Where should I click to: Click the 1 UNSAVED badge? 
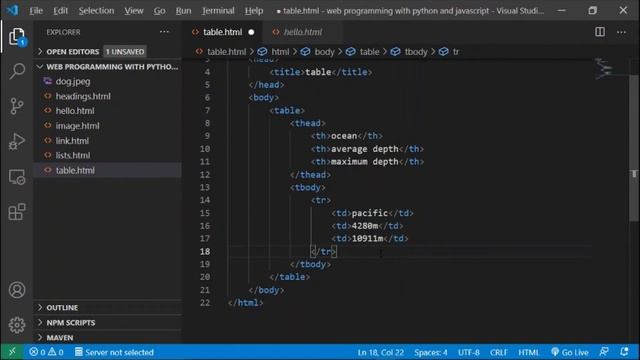(125, 51)
